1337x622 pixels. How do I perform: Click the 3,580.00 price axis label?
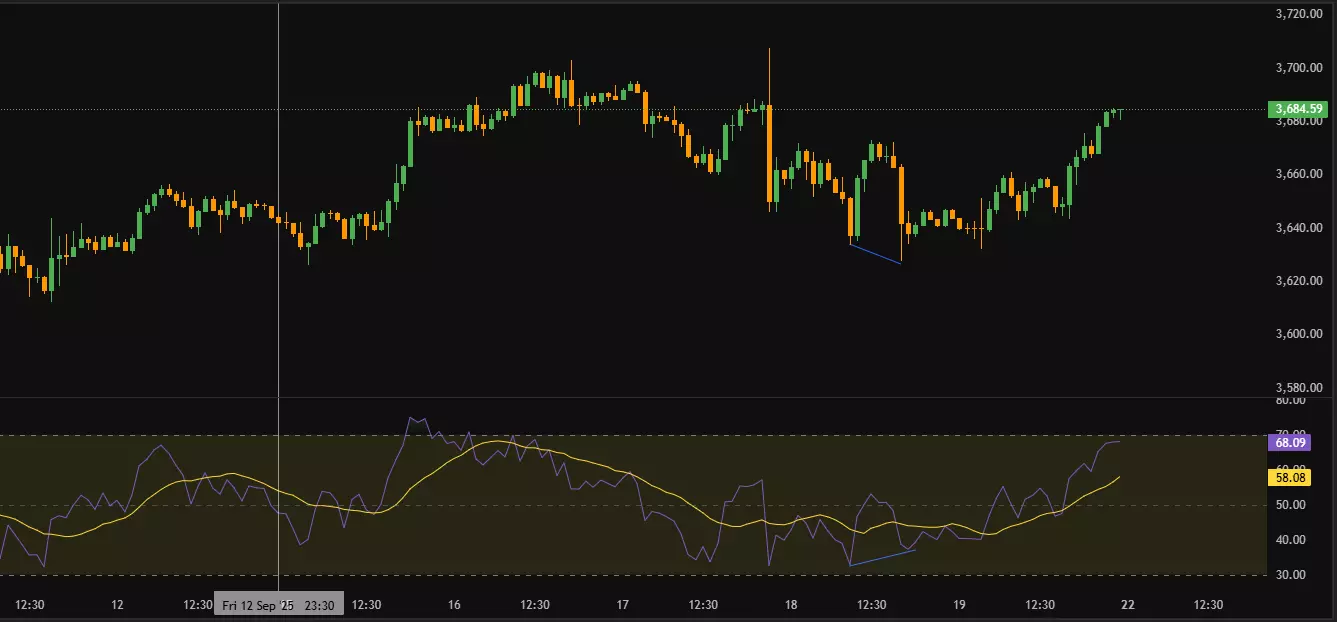click(x=1298, y=388)
